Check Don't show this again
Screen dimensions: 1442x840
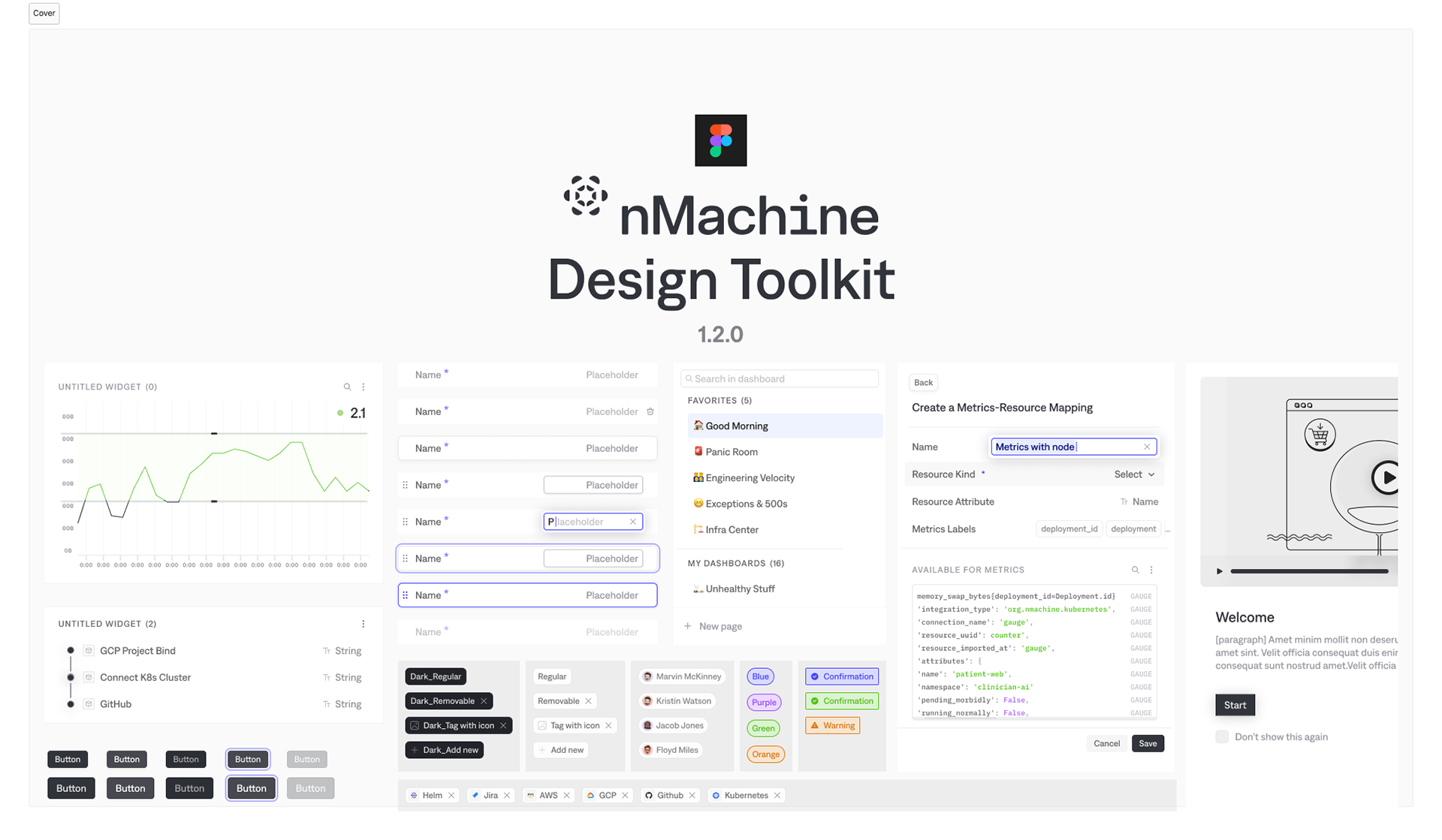tap(1222, 737)
